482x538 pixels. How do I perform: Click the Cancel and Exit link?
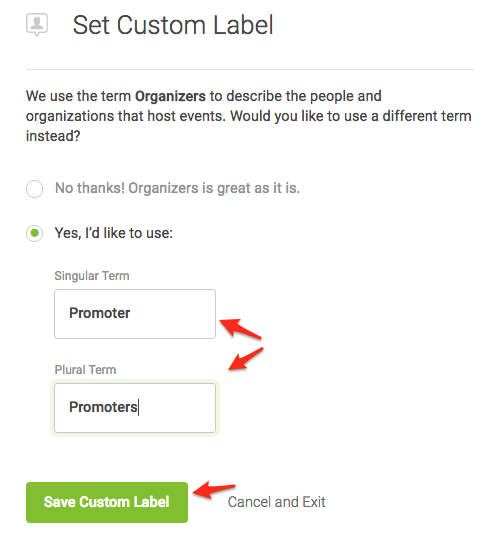(277, 502)
